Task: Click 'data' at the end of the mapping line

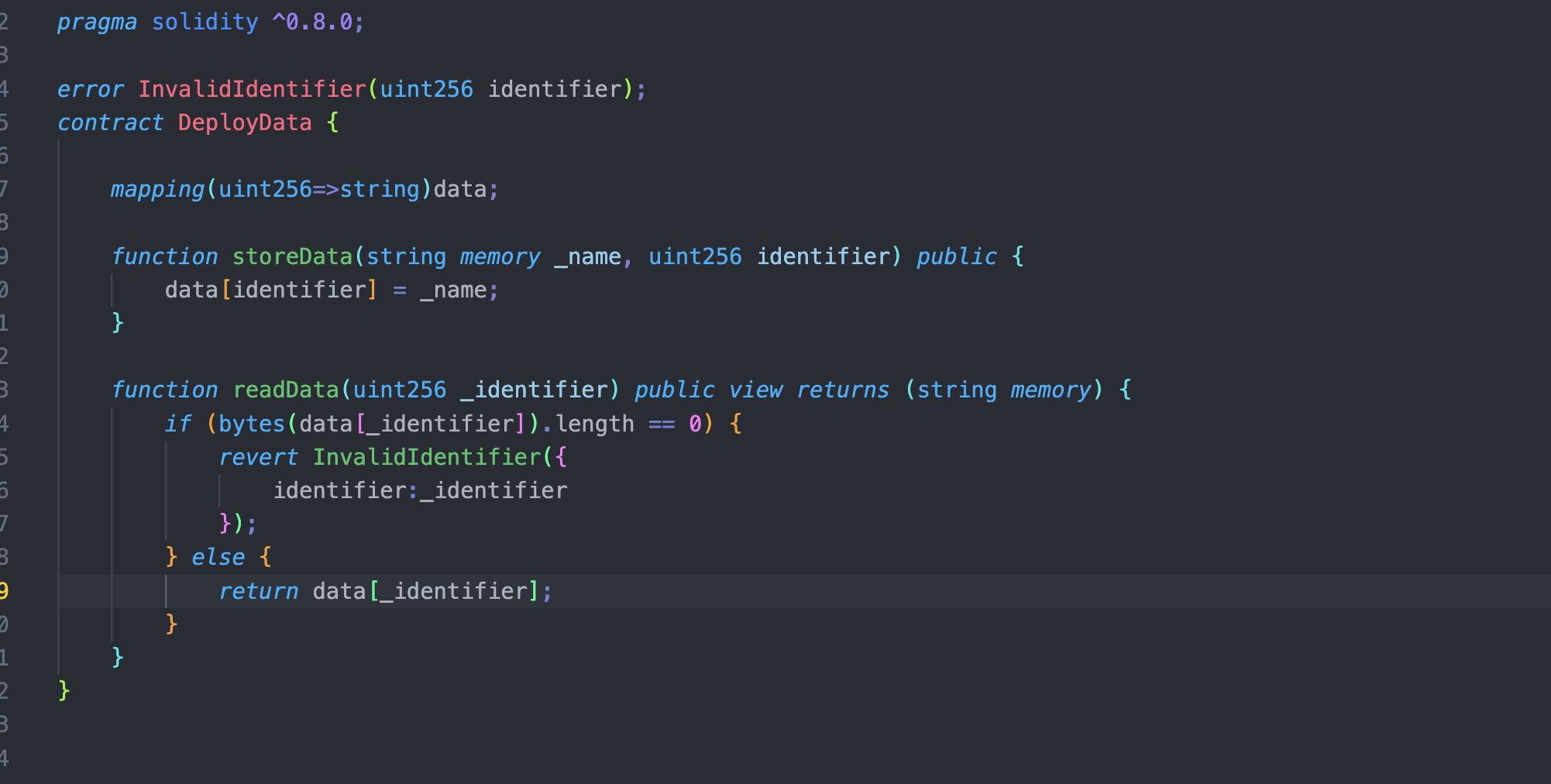Action: (x=459, y=189)
